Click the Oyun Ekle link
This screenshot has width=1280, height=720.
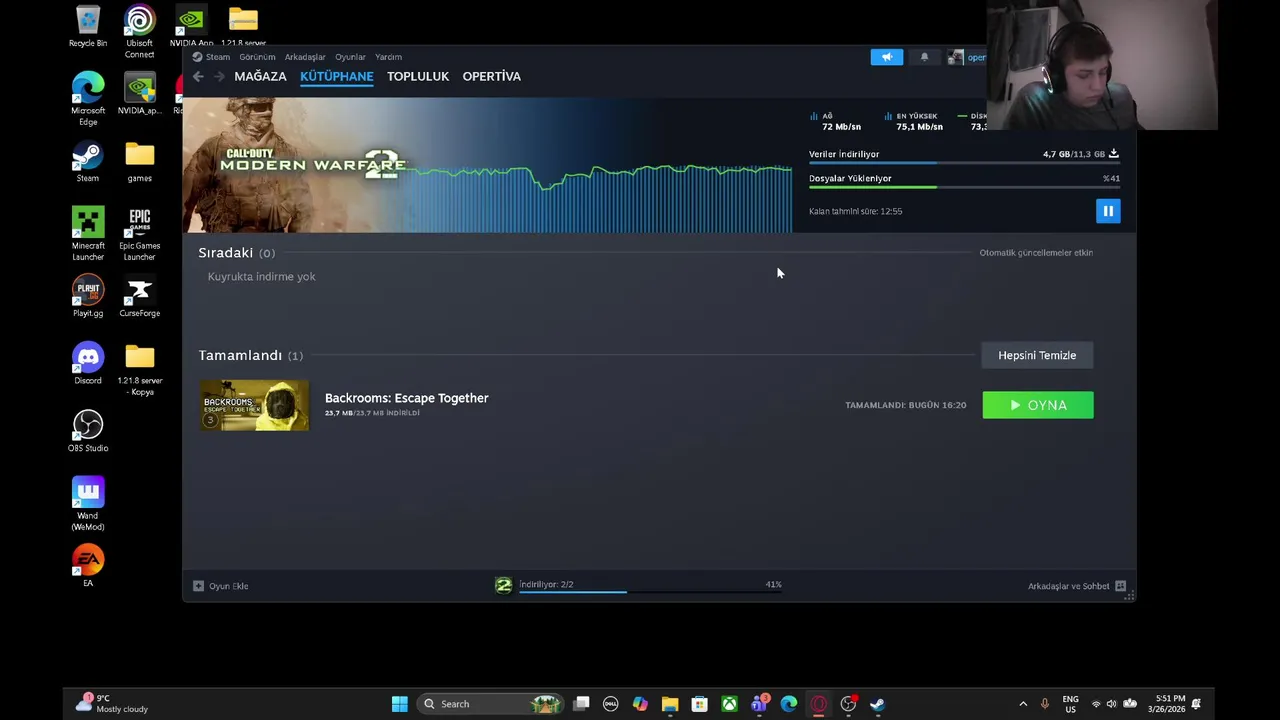click(x=228, y=586)
